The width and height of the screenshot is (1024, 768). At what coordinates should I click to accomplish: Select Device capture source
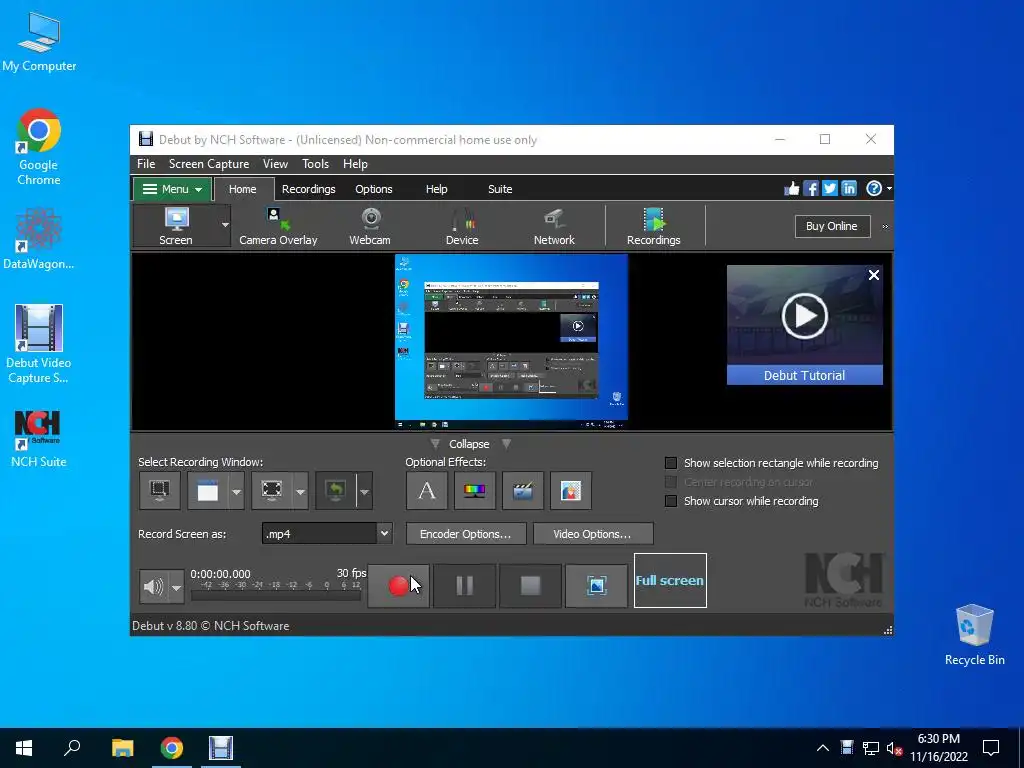pyautogui.click(x=462, y=226)
